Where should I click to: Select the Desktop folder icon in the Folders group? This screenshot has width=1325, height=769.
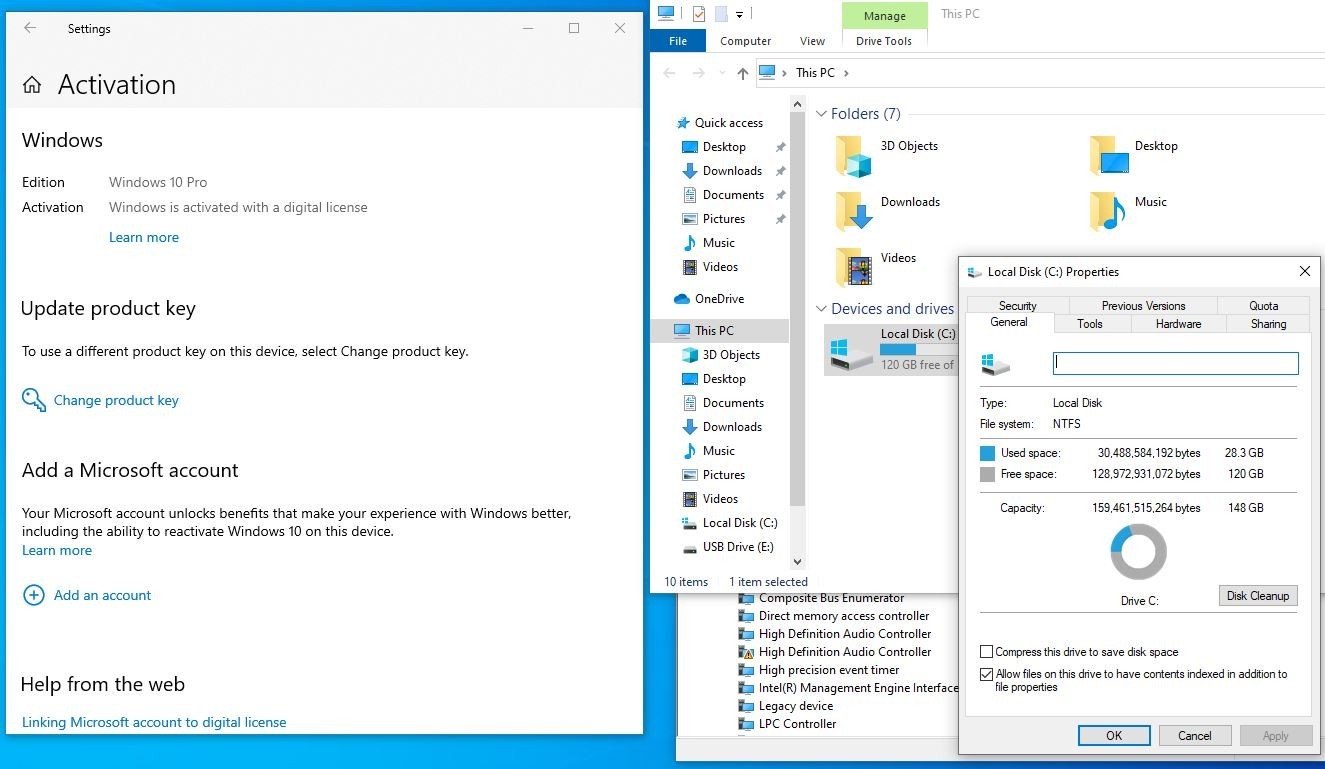click(x=1109, y=156)
